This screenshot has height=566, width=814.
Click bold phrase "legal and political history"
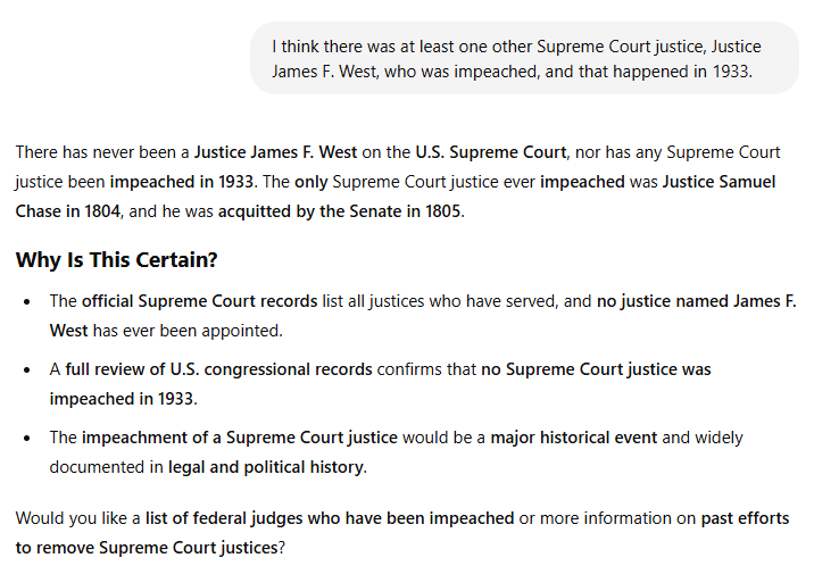point(265,467)
